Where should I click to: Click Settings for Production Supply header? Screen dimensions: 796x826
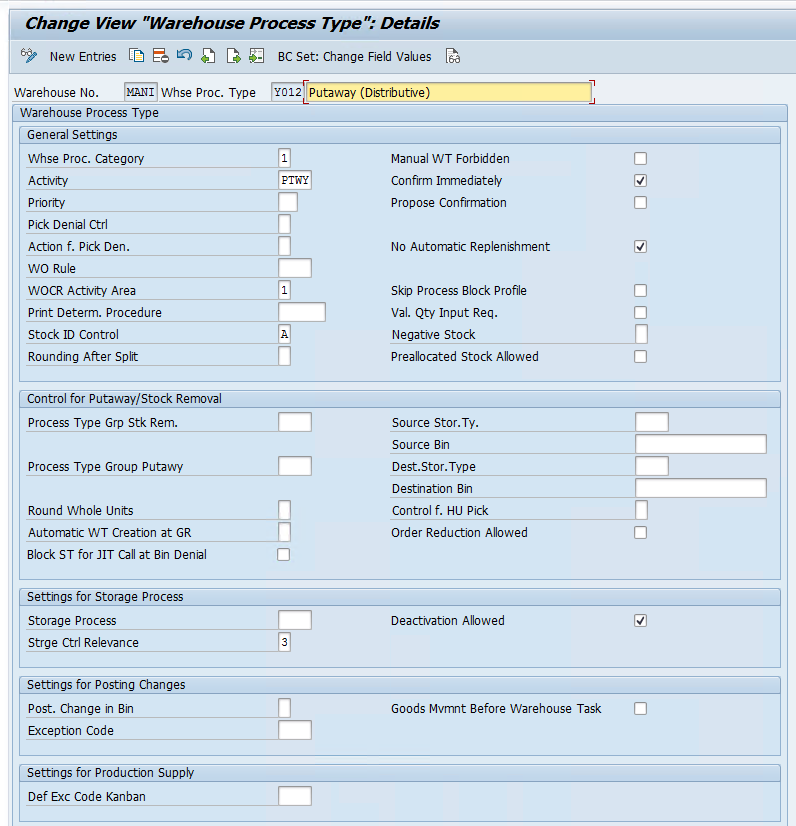(x=400, y=773)
